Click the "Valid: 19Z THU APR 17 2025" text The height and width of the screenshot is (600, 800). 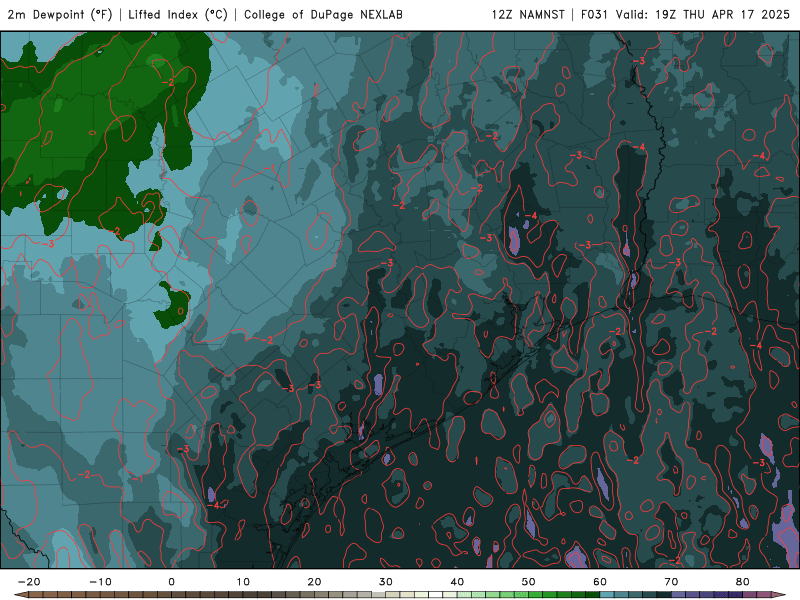tap(703, 14)
